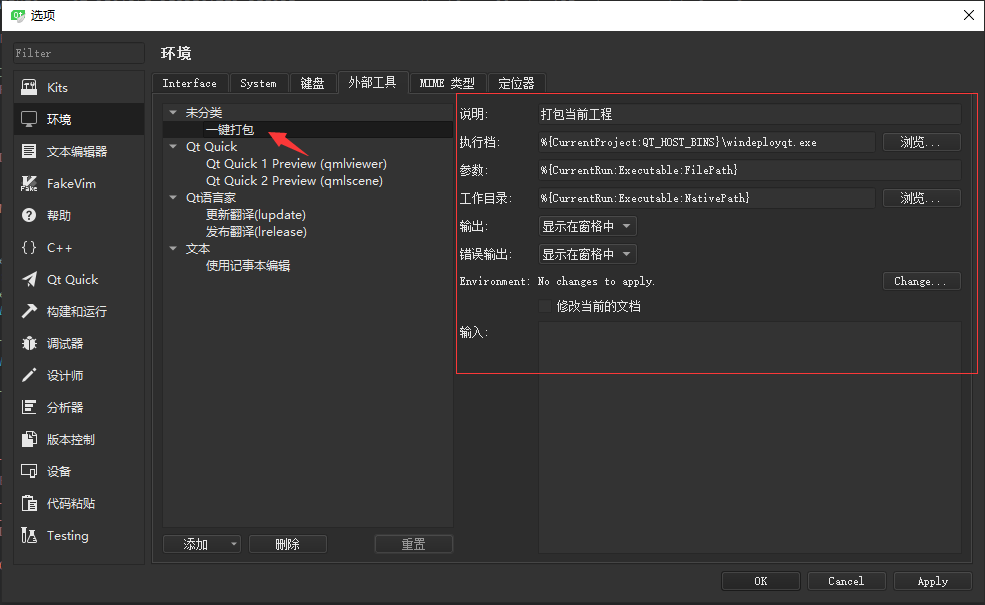
Task: Open 调试器 bug icon
Action: 29,344
